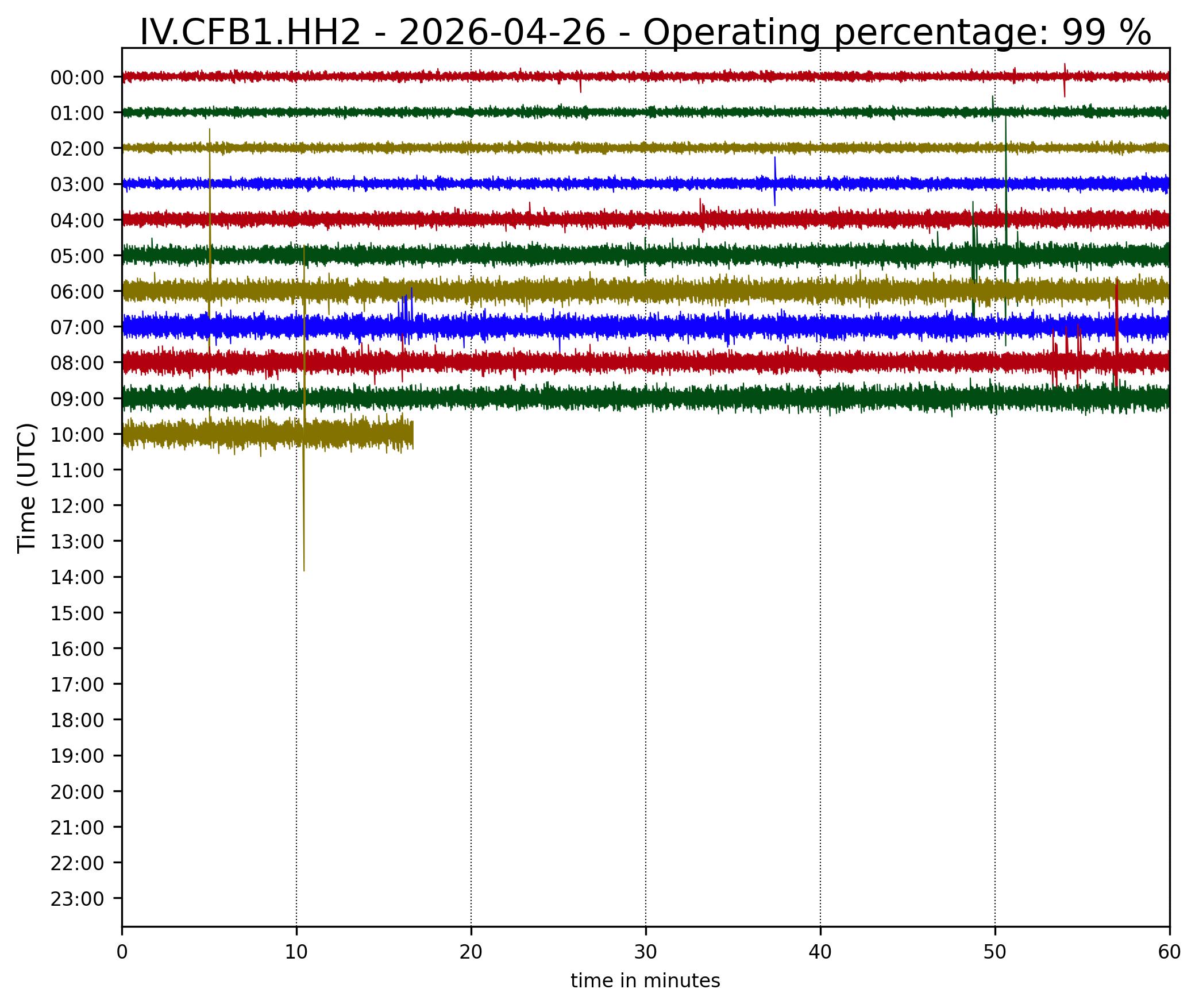Click the 23:00 hour tick label

pyautogui.click(x=77, y=899)
